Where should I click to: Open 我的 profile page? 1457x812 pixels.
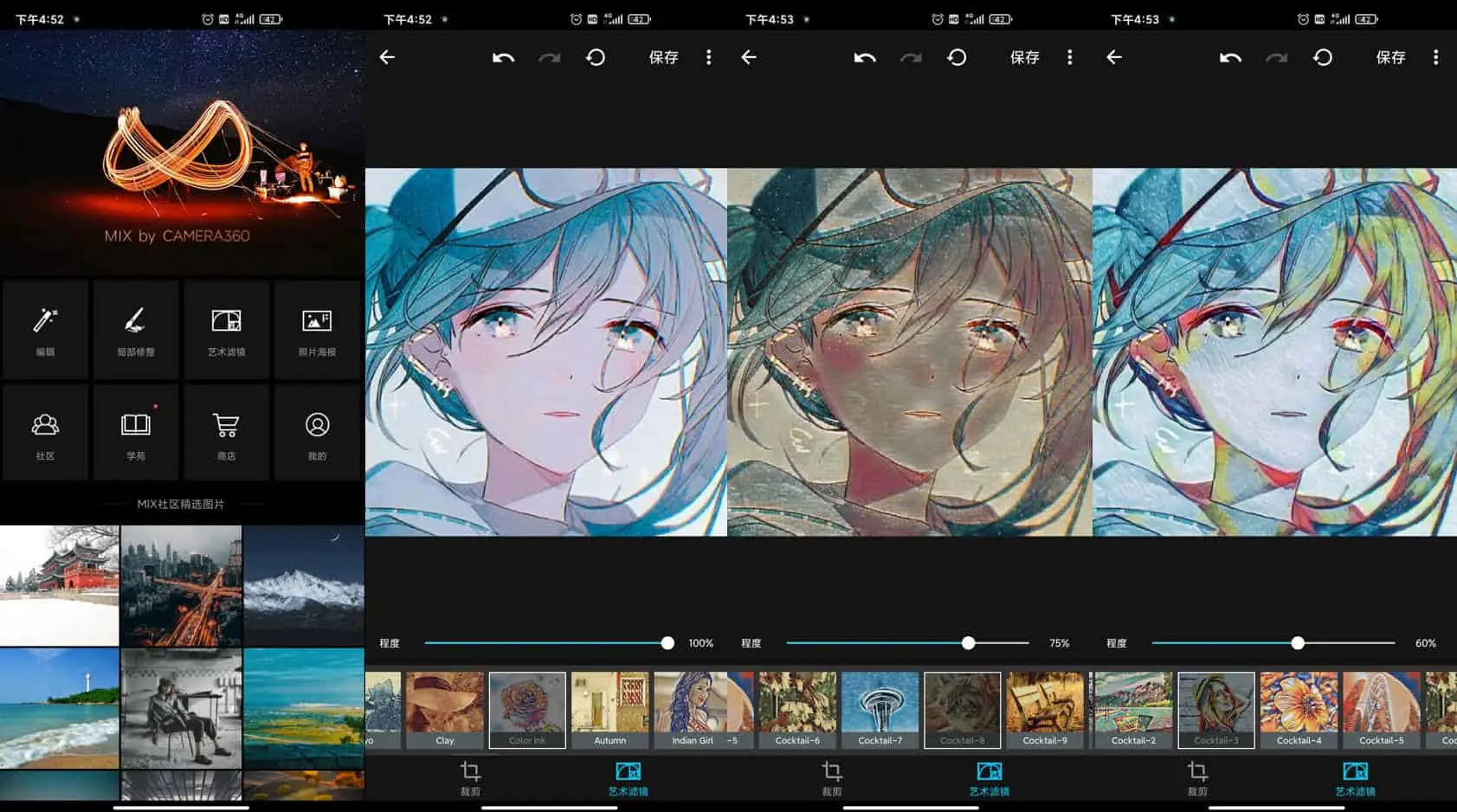coord(317,431)
